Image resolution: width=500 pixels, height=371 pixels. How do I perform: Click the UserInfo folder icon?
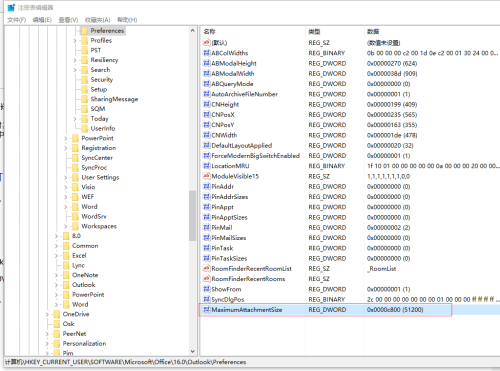(85, 128)
